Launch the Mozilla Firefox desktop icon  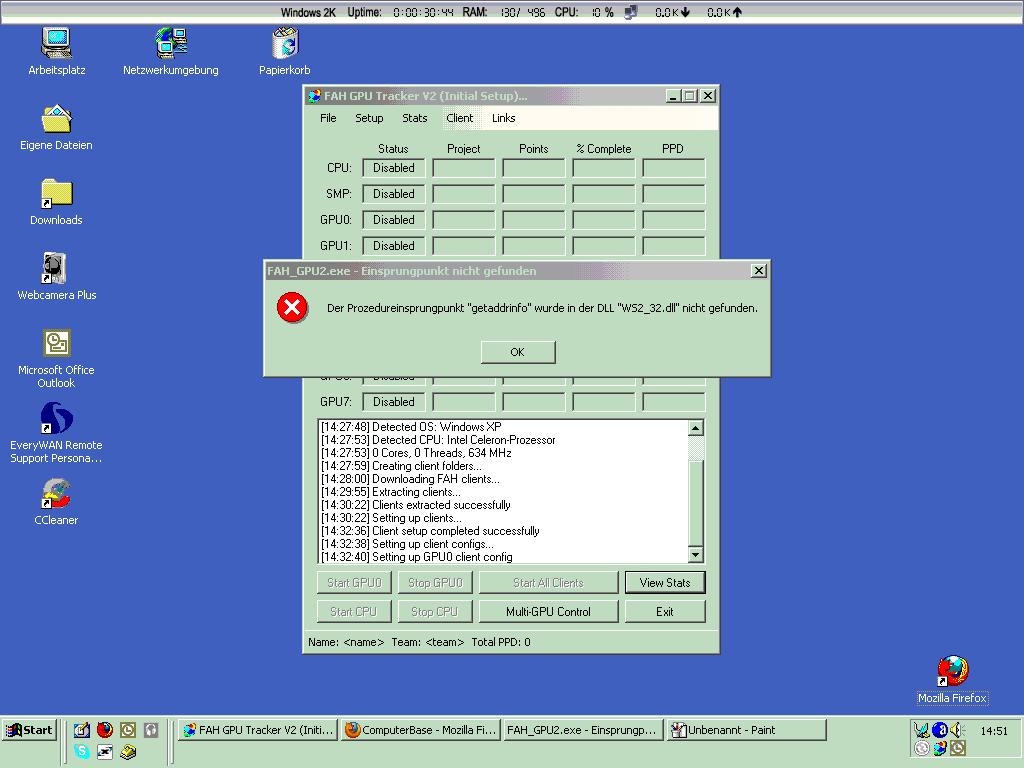click(x=953, y=671)
